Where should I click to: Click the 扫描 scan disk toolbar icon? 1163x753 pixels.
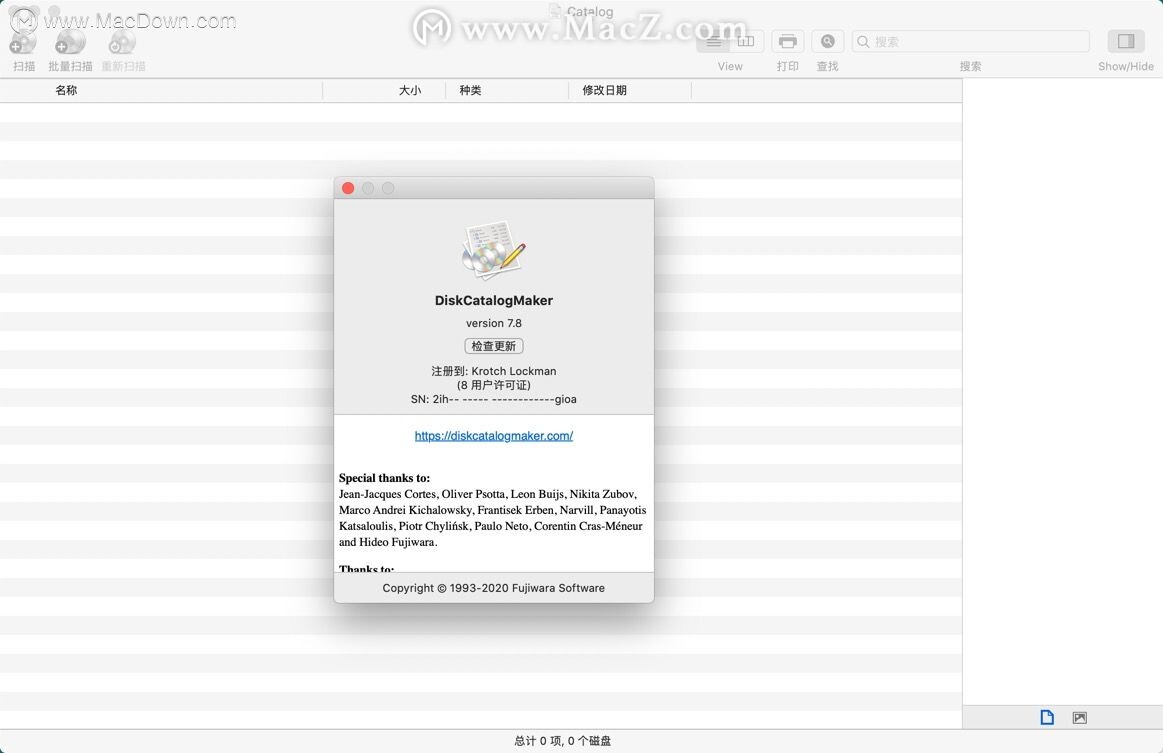click(x=23, y=42)
